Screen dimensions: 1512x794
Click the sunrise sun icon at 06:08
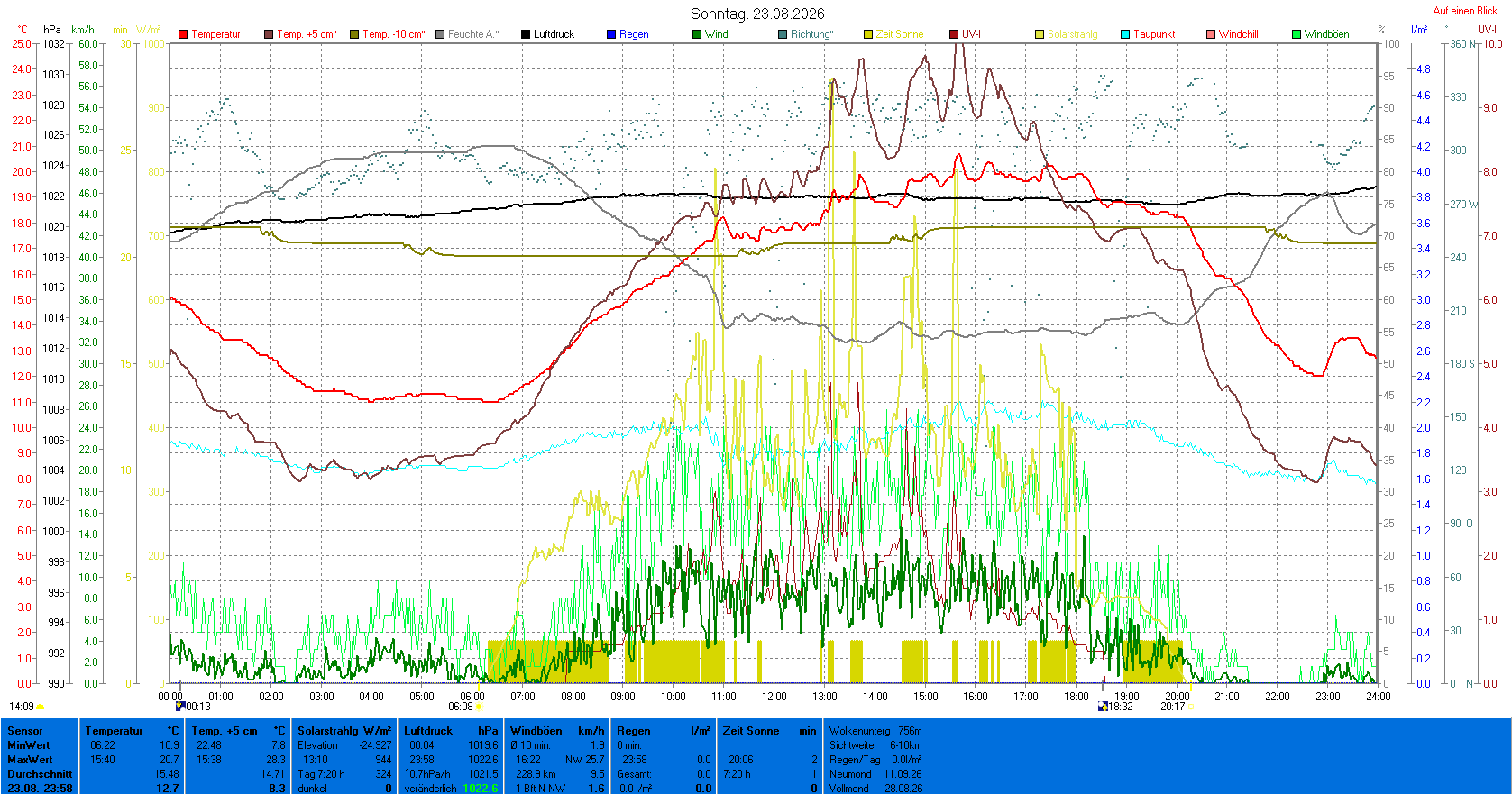tap(479, 707)
